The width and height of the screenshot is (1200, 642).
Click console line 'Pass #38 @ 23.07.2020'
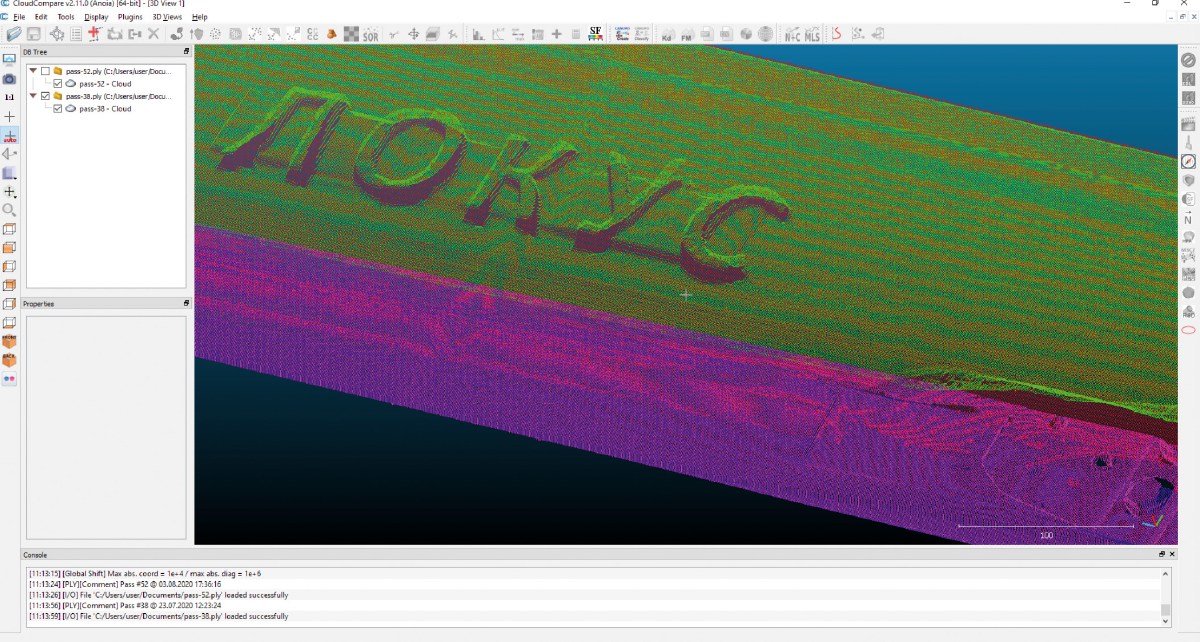(125, 605)
